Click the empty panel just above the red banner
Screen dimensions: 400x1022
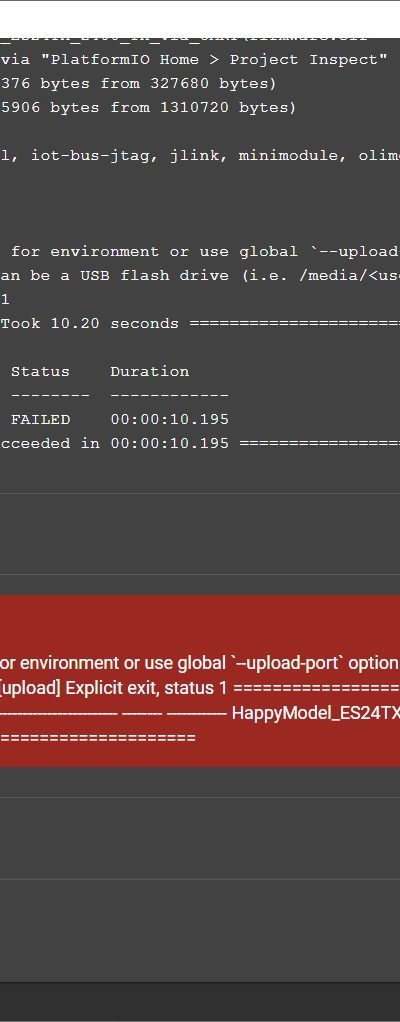[200, 534]
